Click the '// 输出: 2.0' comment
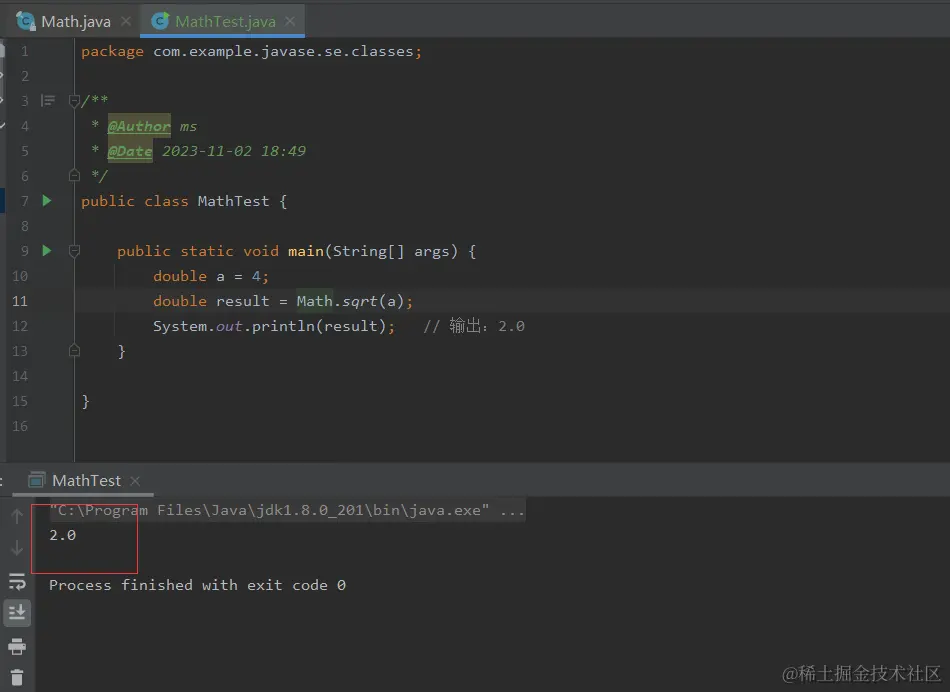This screenshot has width=950, height=692. tap(474, 326)
